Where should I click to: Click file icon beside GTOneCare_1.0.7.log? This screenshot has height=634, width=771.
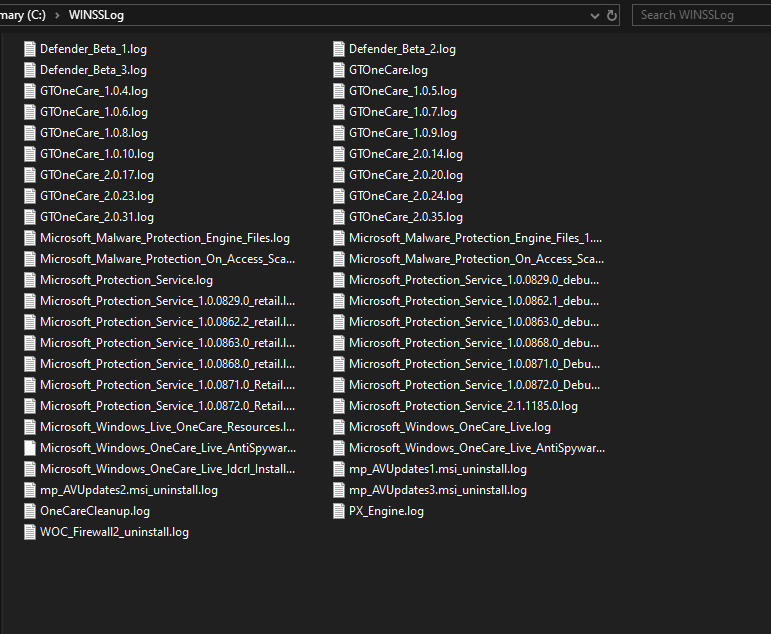[x=339, y=112]
